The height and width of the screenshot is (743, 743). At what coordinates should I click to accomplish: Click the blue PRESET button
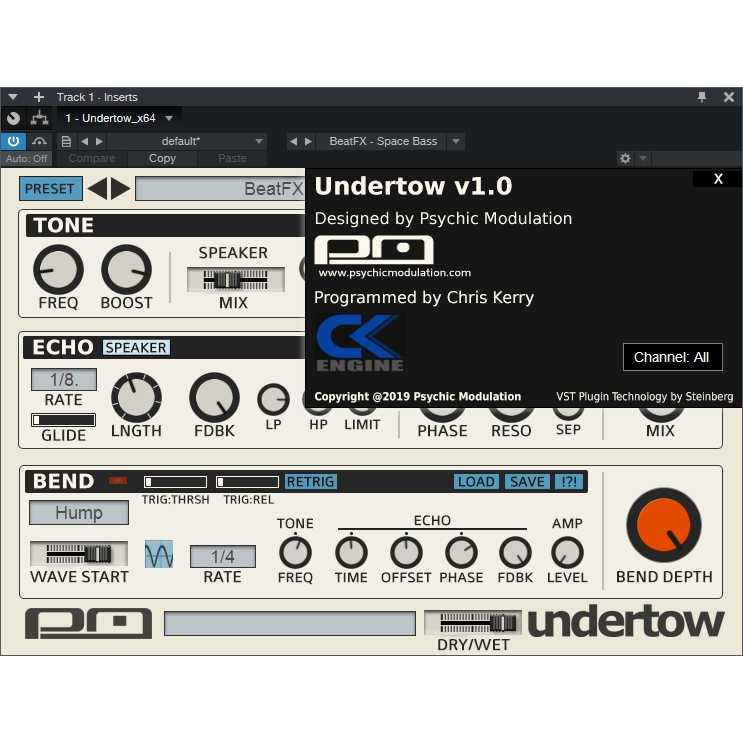50,189
